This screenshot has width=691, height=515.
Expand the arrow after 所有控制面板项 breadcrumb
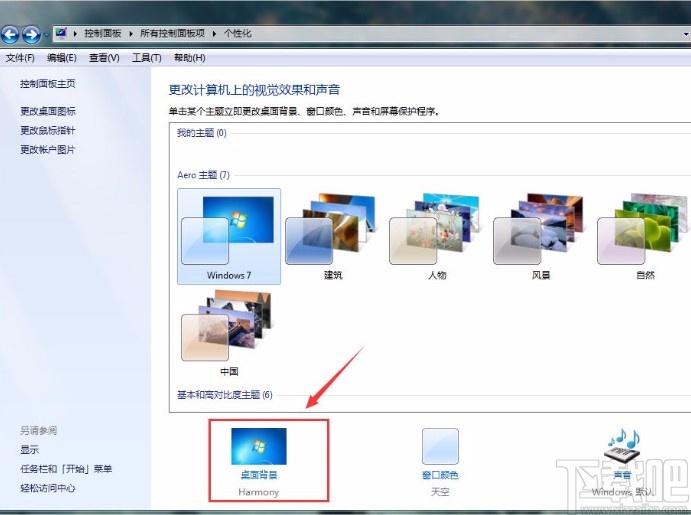(214, 33)
